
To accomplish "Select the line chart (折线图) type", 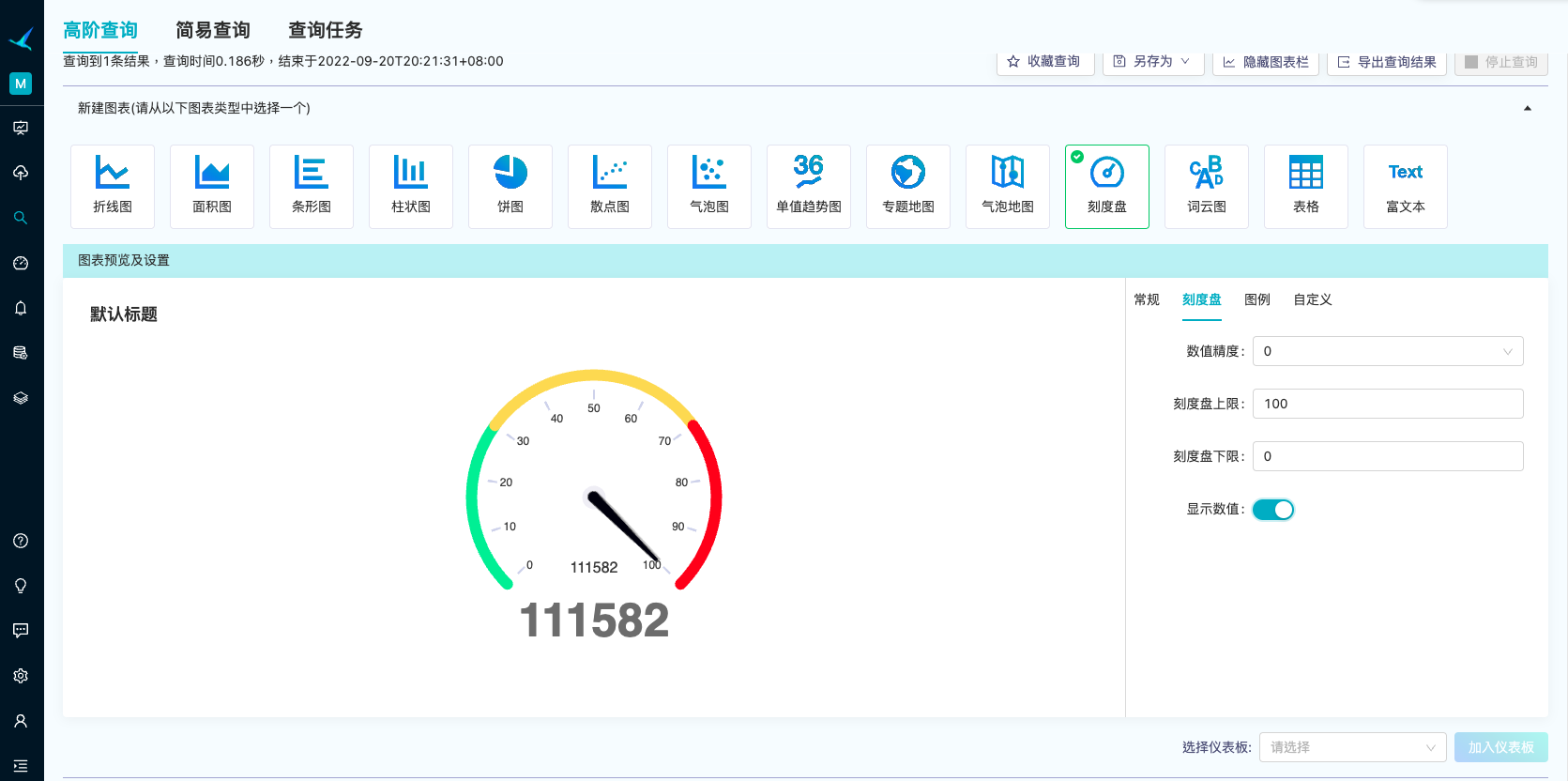I will (x=113, y=187).
